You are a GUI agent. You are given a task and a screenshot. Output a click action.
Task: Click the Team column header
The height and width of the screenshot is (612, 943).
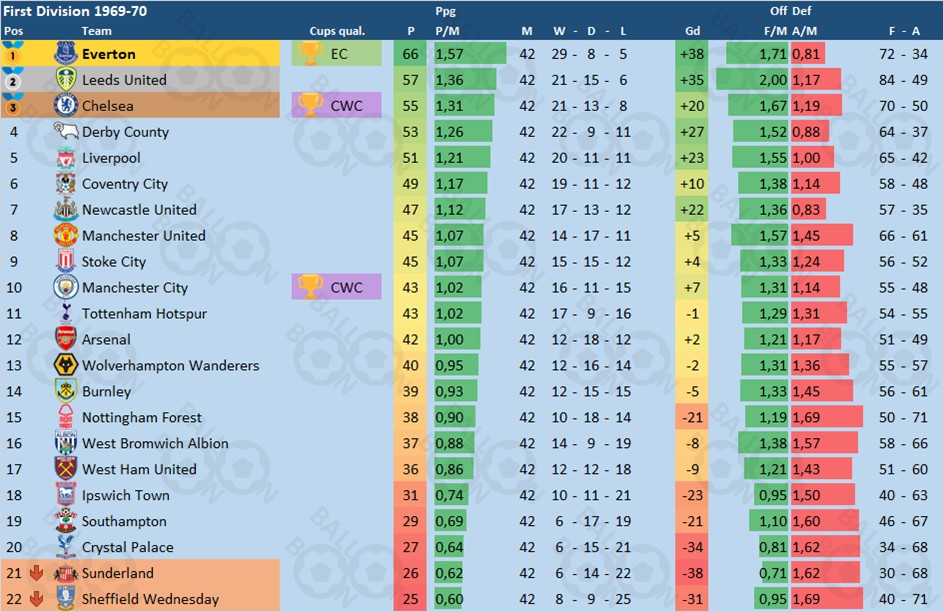point(96,31)
